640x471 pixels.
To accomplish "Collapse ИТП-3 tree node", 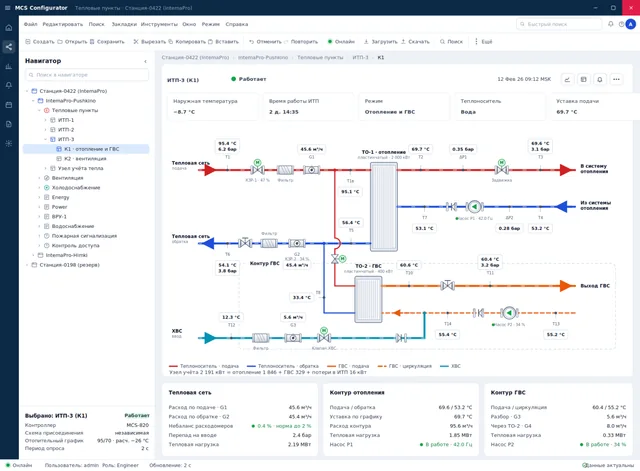I will (x=46, y=140).
